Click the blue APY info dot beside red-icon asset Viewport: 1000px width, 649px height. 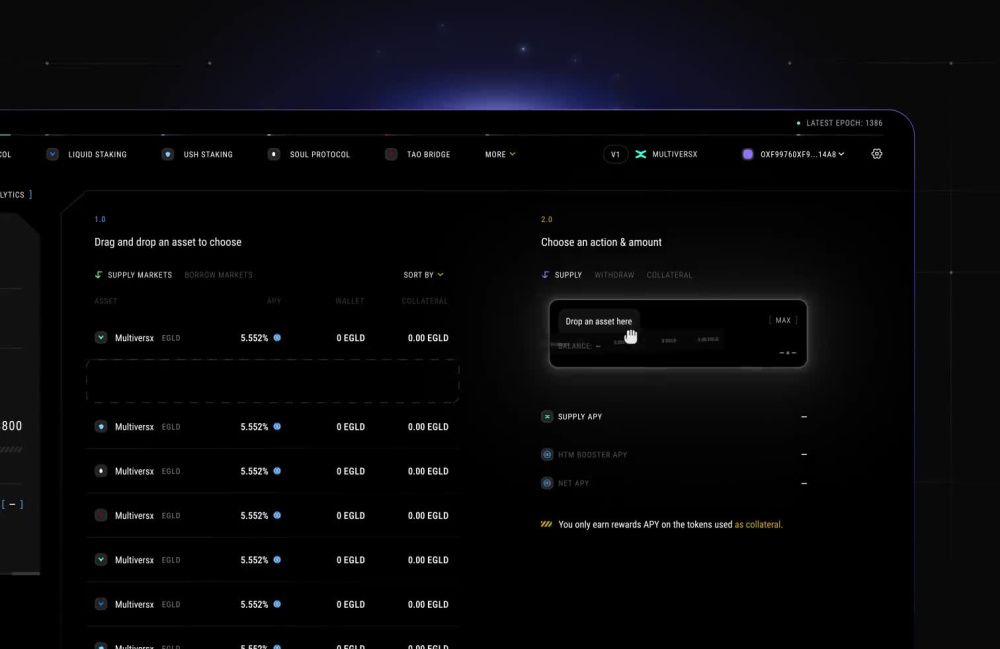point(277,515)
